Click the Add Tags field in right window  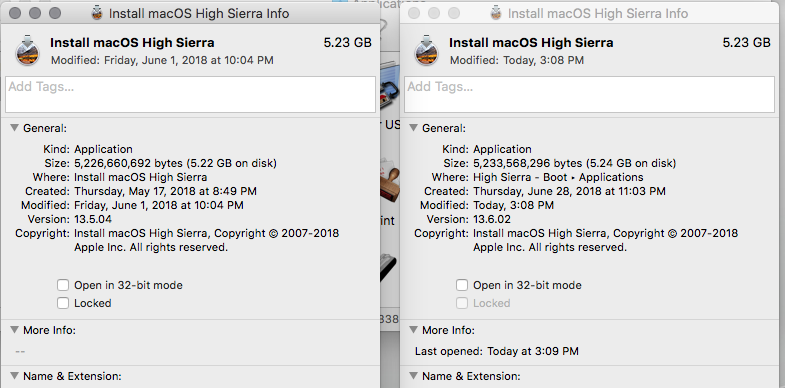coord(589,95)
